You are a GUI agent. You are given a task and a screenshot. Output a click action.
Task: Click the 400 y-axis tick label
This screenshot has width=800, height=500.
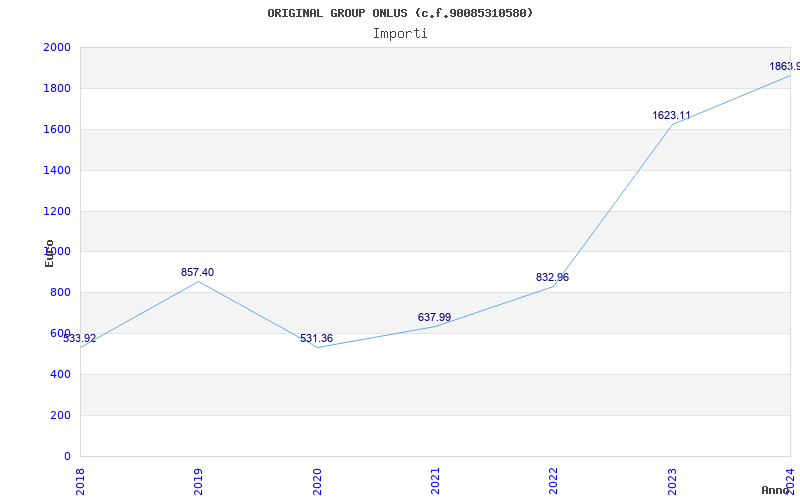(61, 374)
